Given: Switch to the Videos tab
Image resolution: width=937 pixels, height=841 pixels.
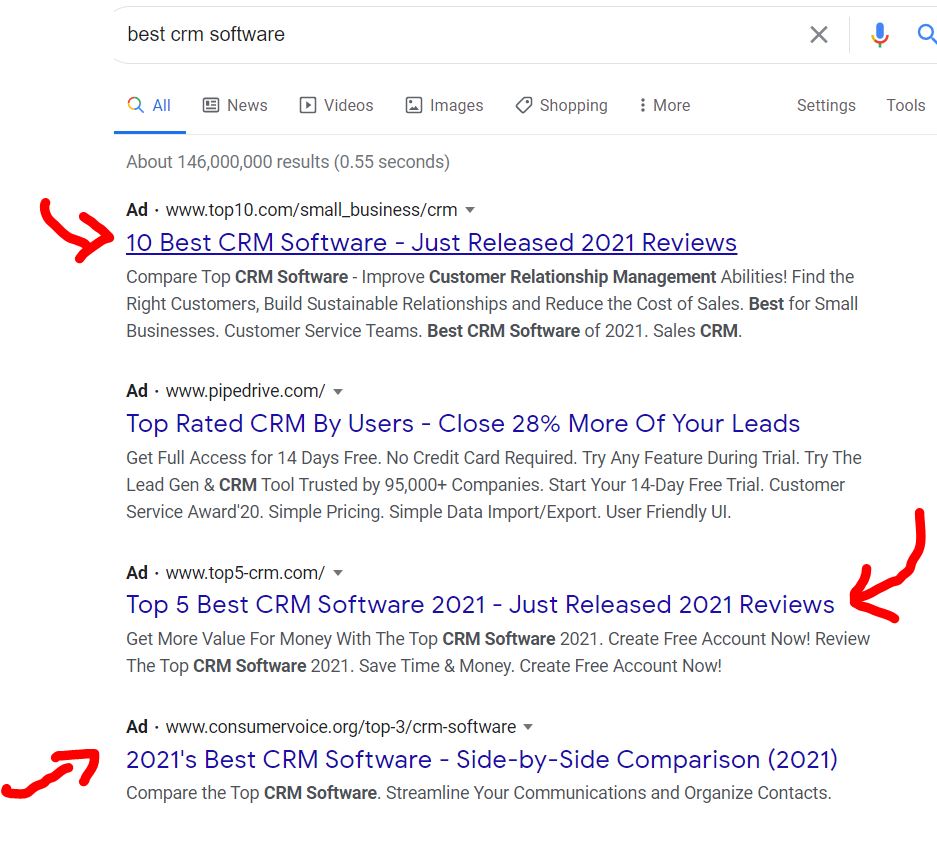Looking at the screenshot, I should [336, 106].
